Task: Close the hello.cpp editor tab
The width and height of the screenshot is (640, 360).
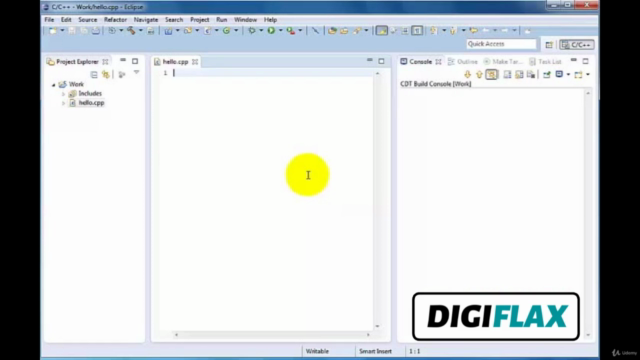Action: (195, 62)
